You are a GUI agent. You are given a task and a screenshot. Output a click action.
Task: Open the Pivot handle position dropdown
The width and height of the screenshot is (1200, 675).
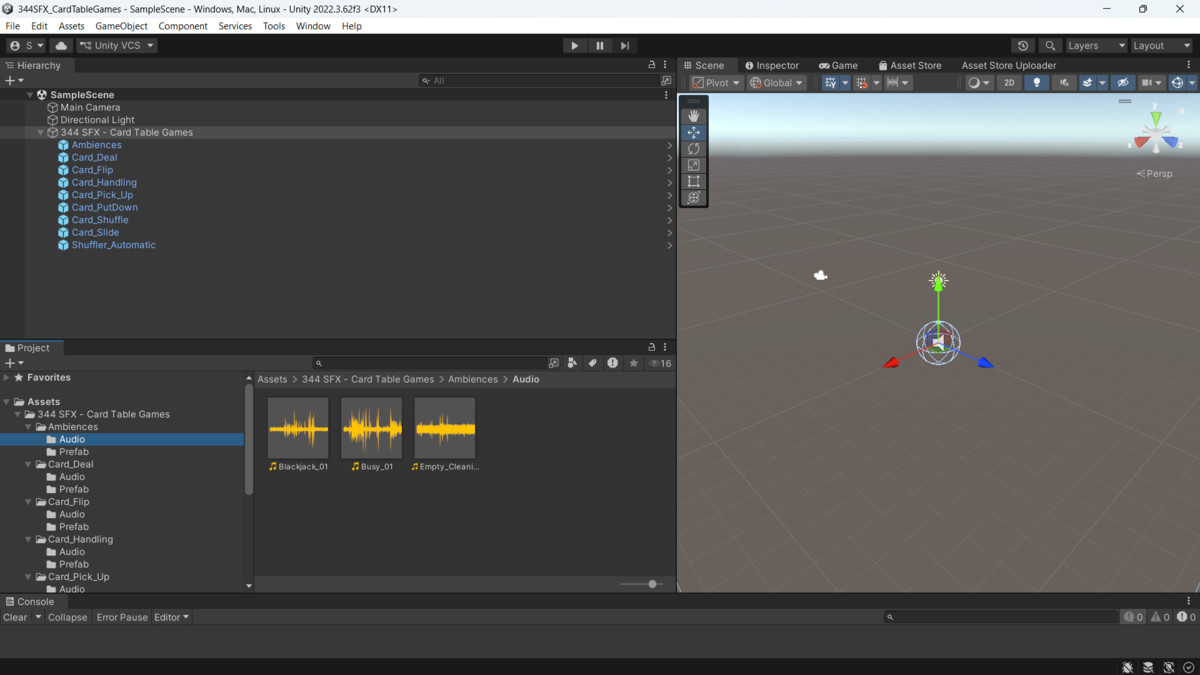pos(716,83)
